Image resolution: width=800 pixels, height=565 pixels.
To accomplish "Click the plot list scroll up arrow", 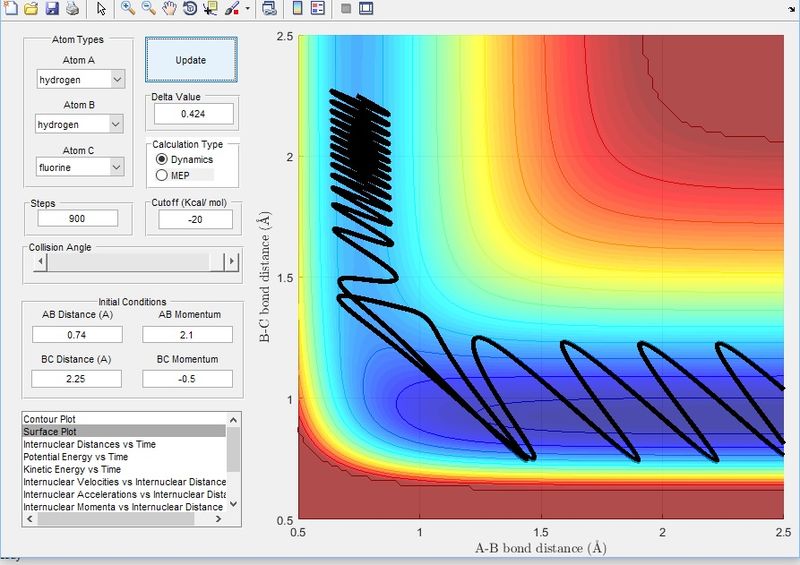I will pyautogui.click(x=233, y=420).
